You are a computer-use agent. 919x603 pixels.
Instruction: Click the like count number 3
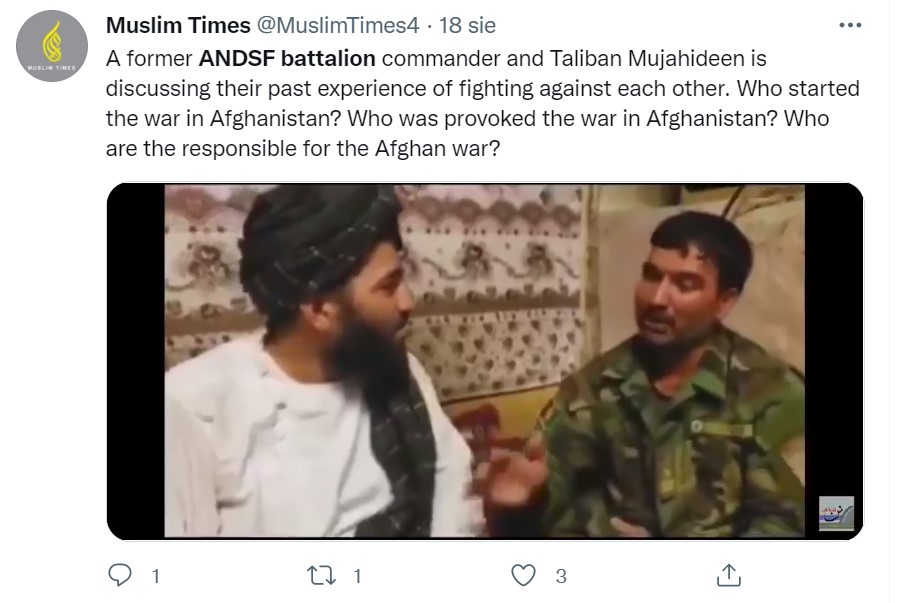pos(561,576)
